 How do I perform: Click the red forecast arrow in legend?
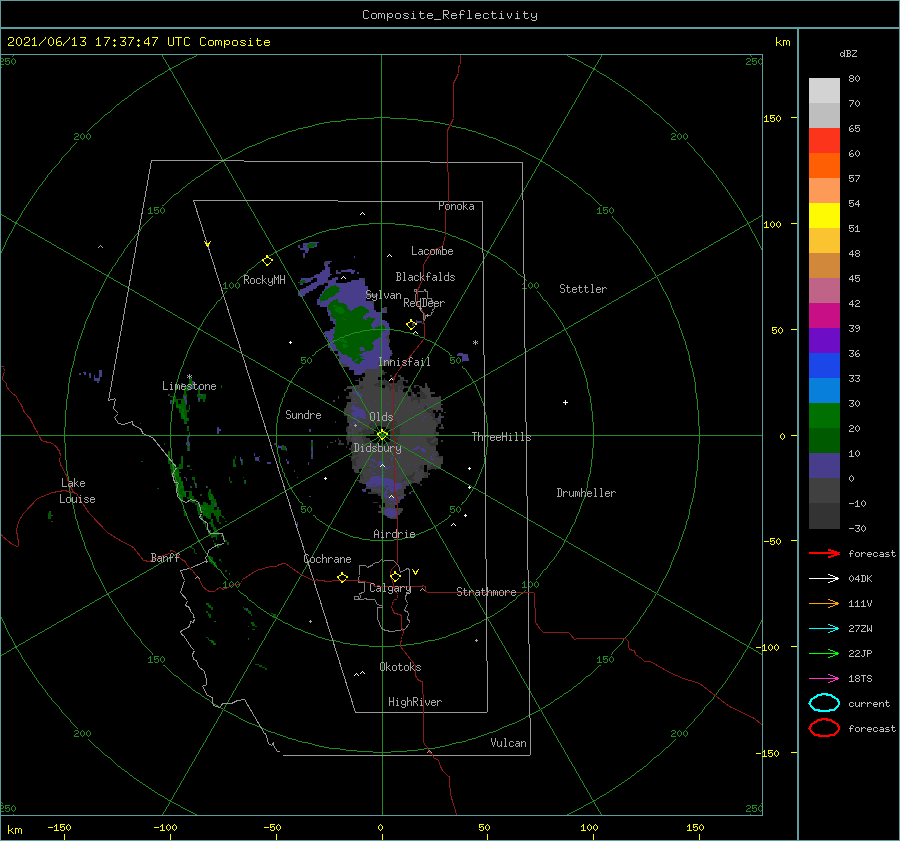coord(824,553)
